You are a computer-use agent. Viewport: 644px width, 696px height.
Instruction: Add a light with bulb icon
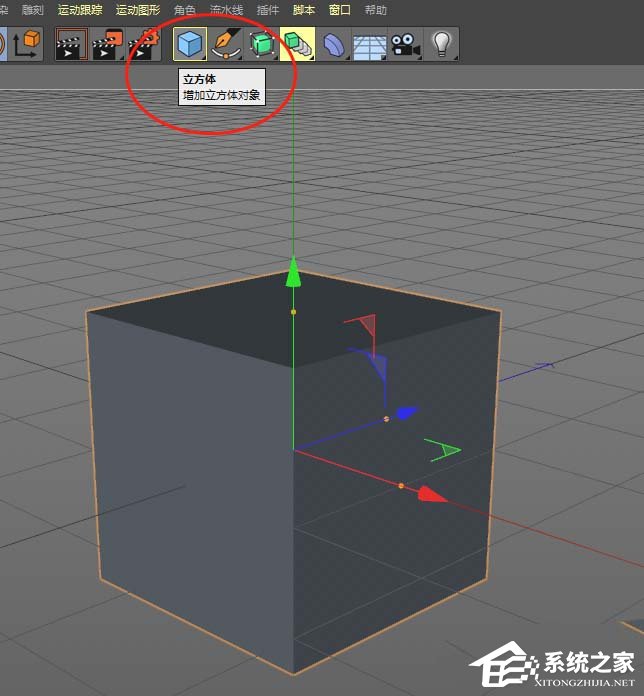click(441, 44)
